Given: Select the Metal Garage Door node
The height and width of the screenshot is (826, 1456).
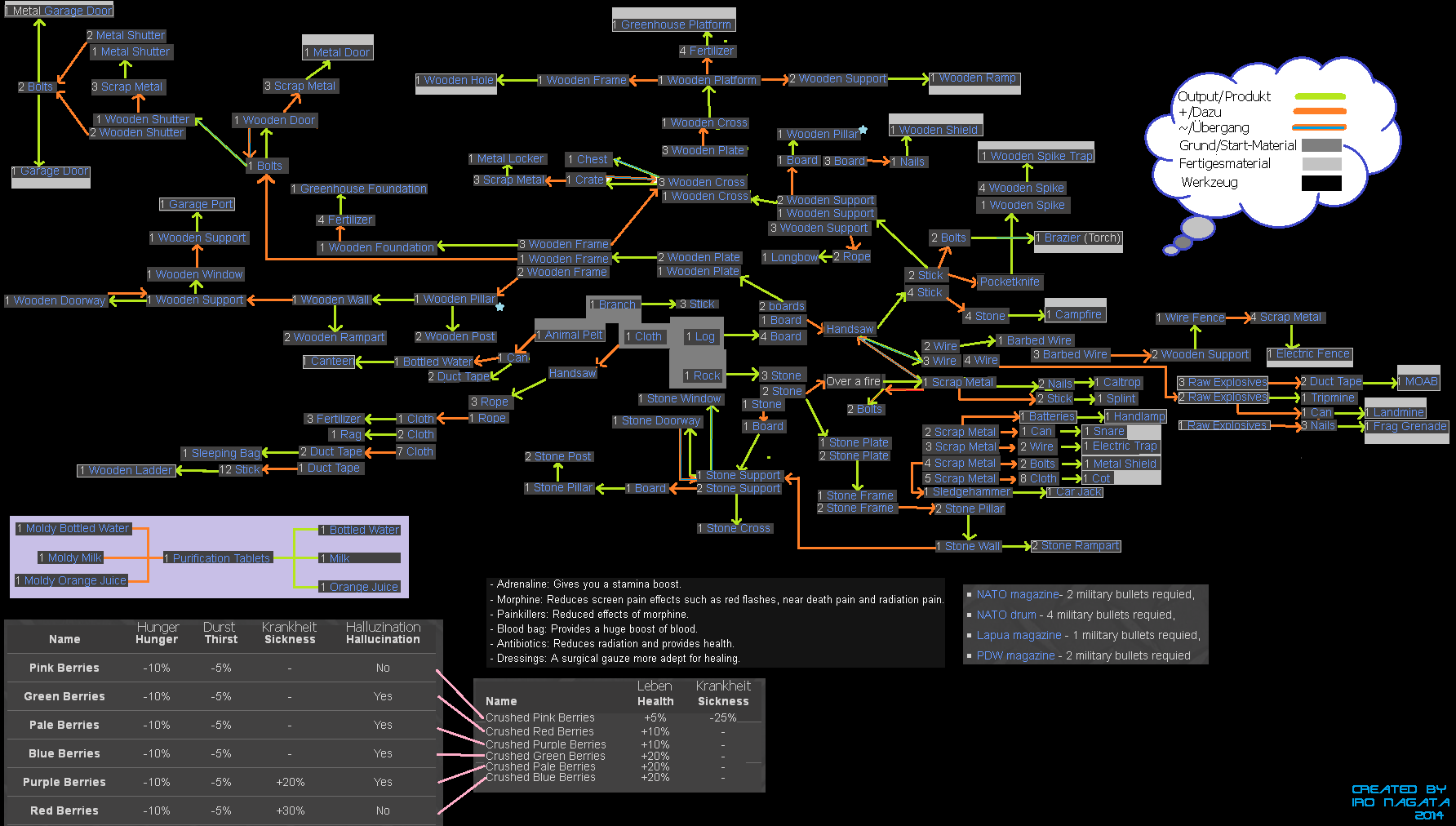Looking at the screenshot, I should pos(59,11).
